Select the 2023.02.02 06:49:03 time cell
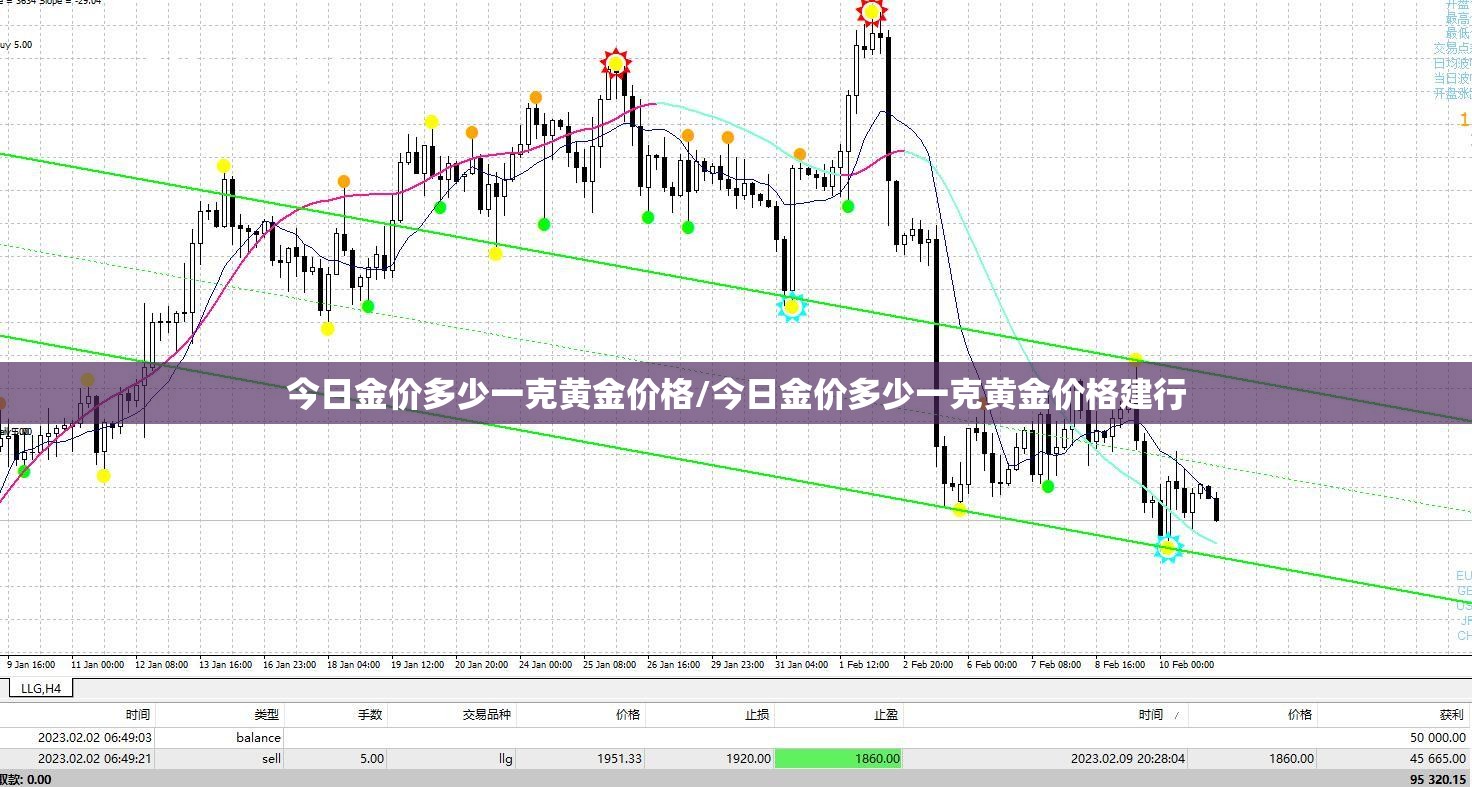The image size is (1472, 787). [x=94, y=737]
